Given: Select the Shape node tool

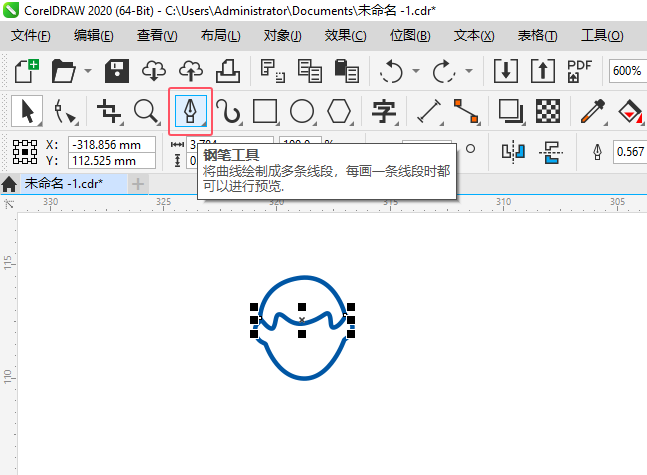Looking at the screenshot, I should tap(65, 111).
